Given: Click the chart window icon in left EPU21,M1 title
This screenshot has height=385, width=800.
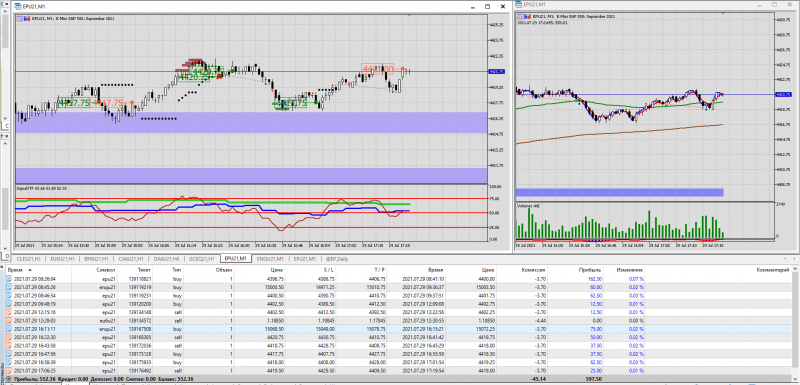Looking at the screenshot, I should pyautogui.click(x=18, y=7).
